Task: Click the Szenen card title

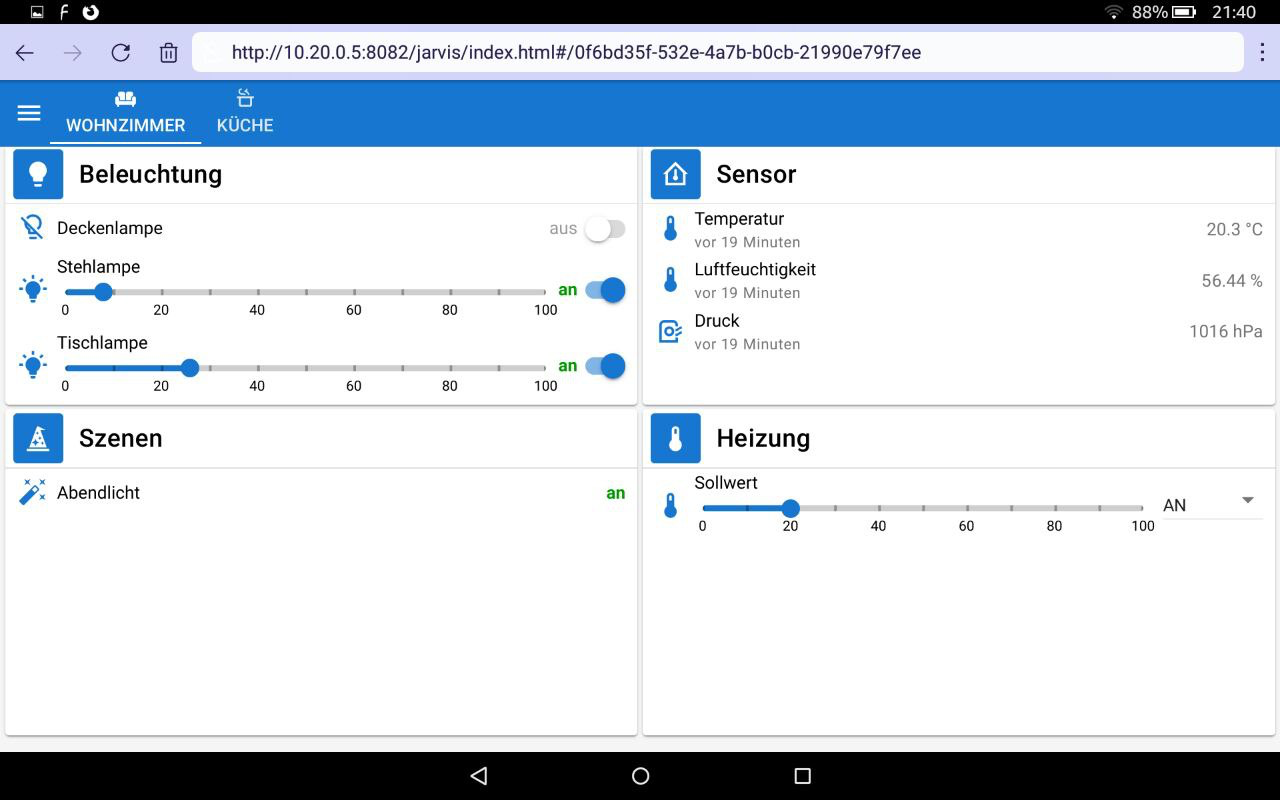Action: point(120,438)
